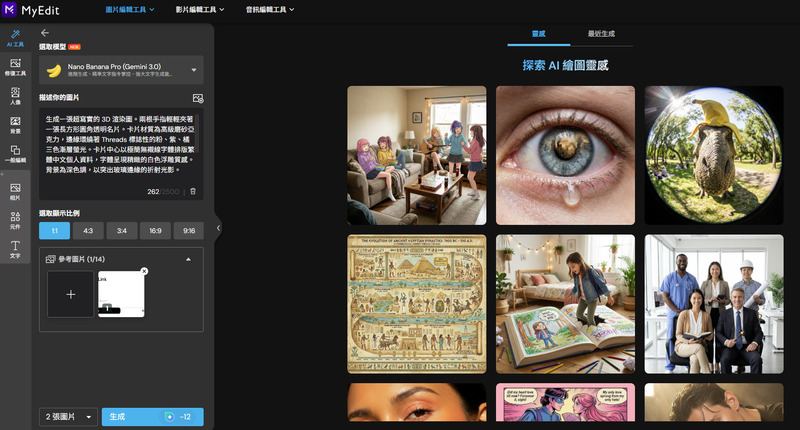Open the crying eye close-up image
Image resolution: width=800 pixels, height=430 pixels.
[x=565, y=156]
